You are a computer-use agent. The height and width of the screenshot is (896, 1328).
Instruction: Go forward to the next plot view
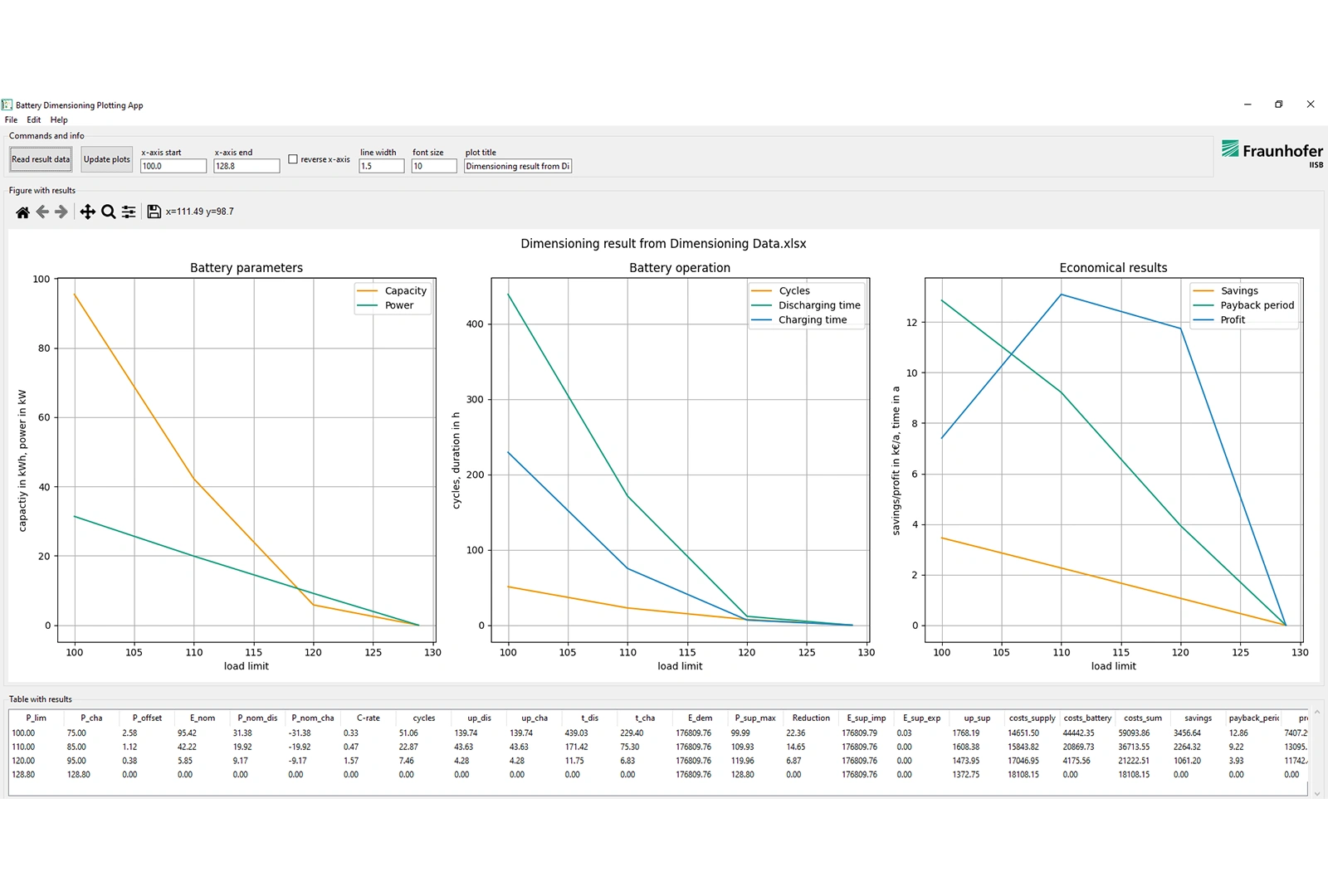(x=61, y=212)
